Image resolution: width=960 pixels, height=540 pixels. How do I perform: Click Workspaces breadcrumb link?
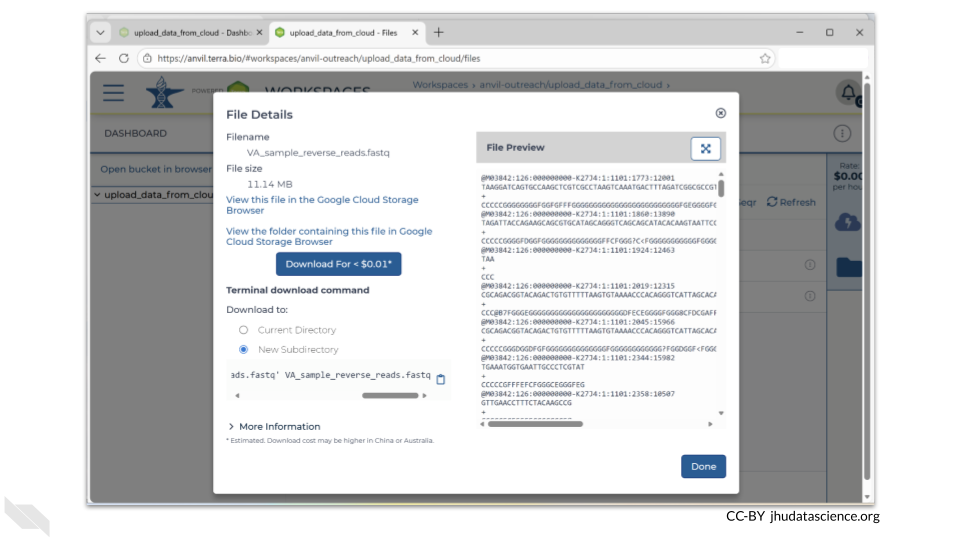click(x=440, y=84)
